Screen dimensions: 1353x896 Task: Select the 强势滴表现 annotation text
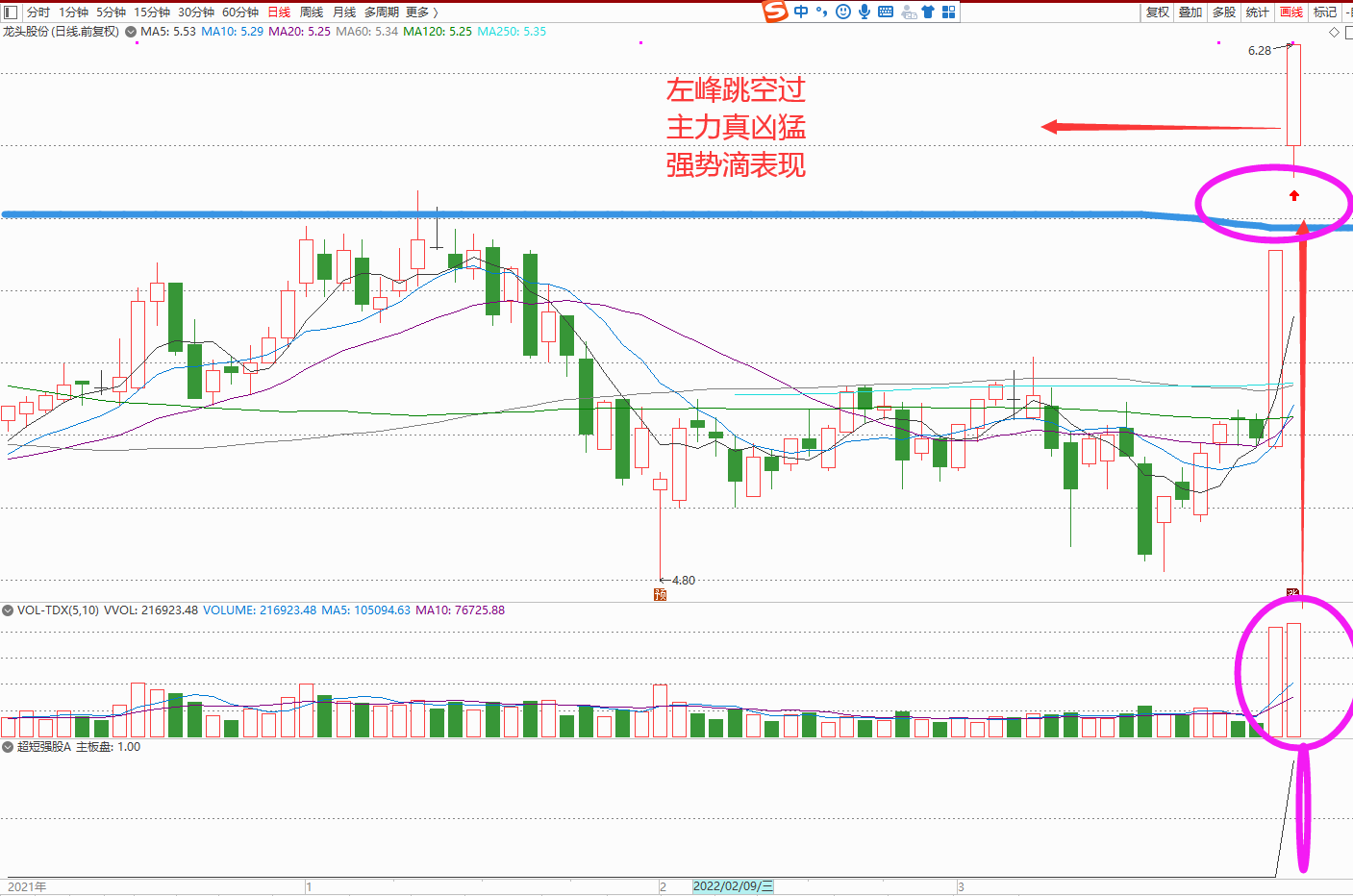(x=736, y=164)
